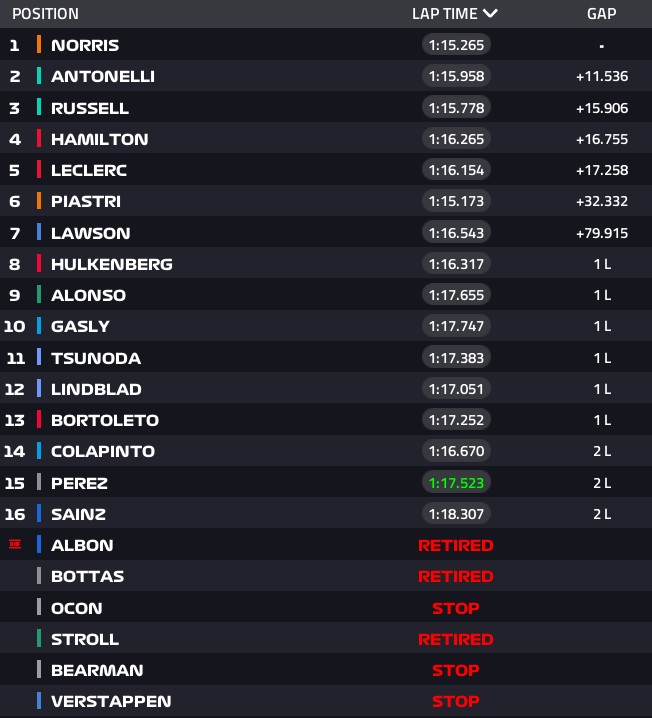This screenshot has height=718, width=652.
Task: Open the LINDBLAD driver entry
Action: (x=326, y=389)
